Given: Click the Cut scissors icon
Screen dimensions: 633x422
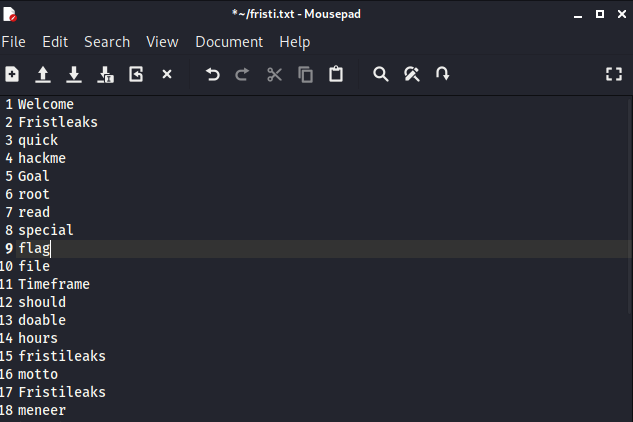Looking at the screenshot, I should 275,74.
